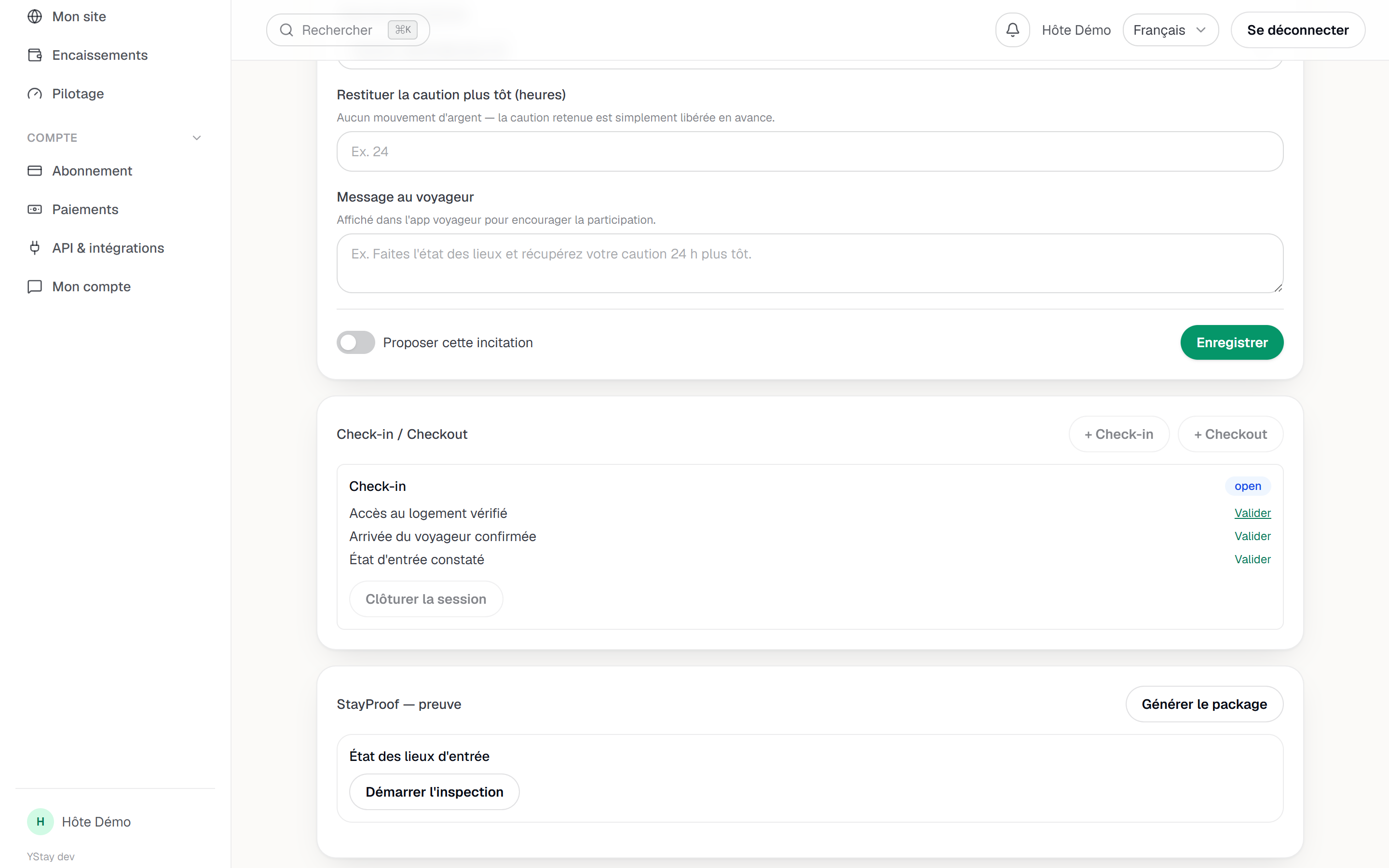Click Valider for Arrivée du voyageur confirmée

click(x=1253, y=536)
